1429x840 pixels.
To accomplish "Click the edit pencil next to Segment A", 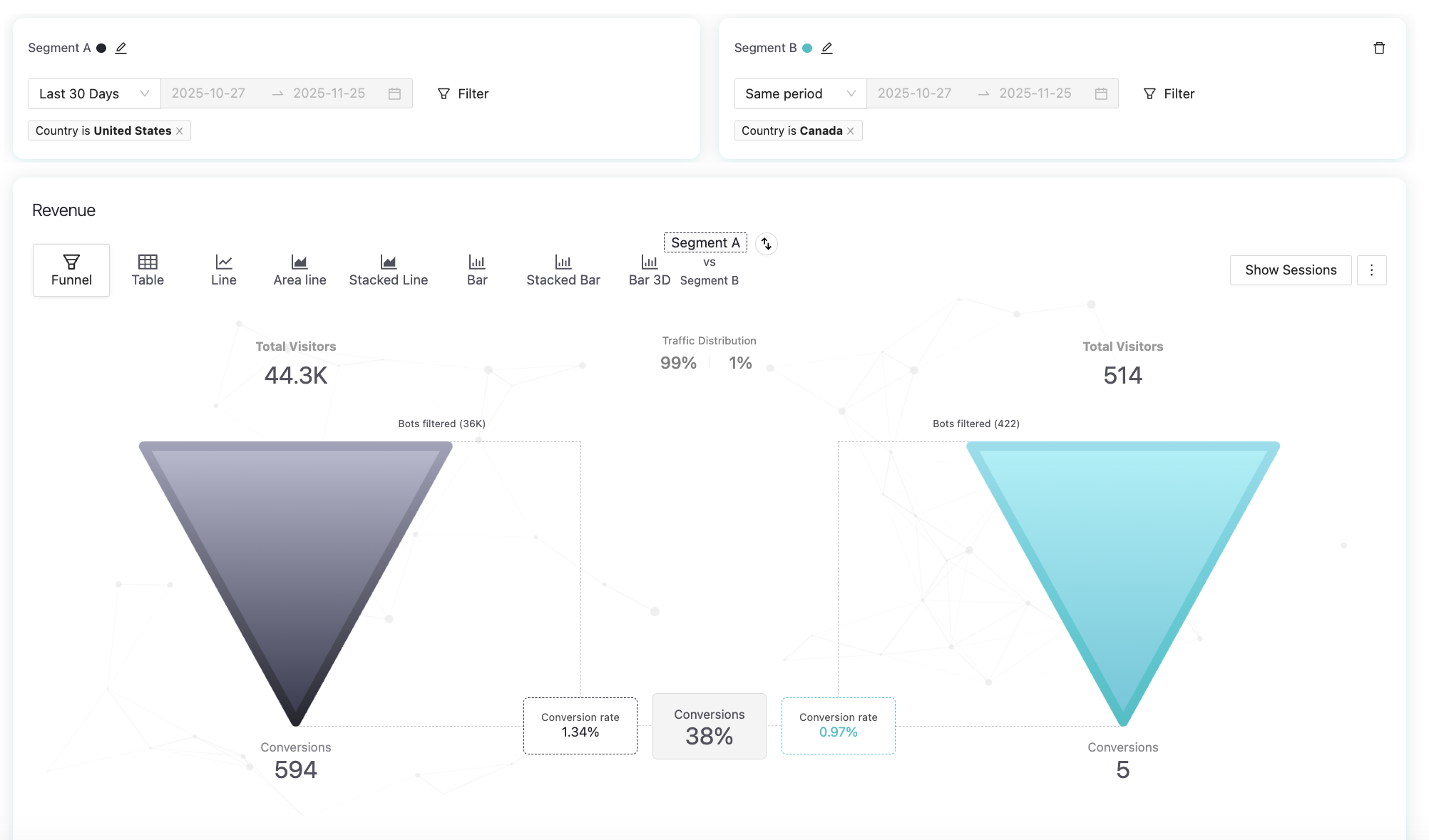I will click(121, 48).
